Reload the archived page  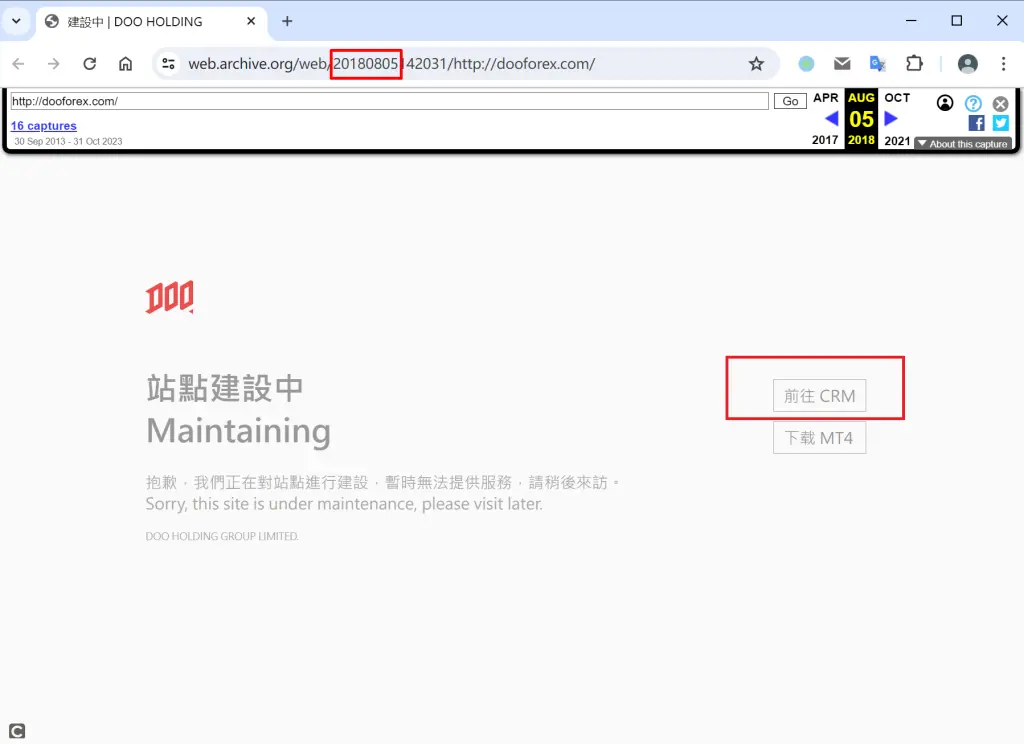(x=89, y=63)
